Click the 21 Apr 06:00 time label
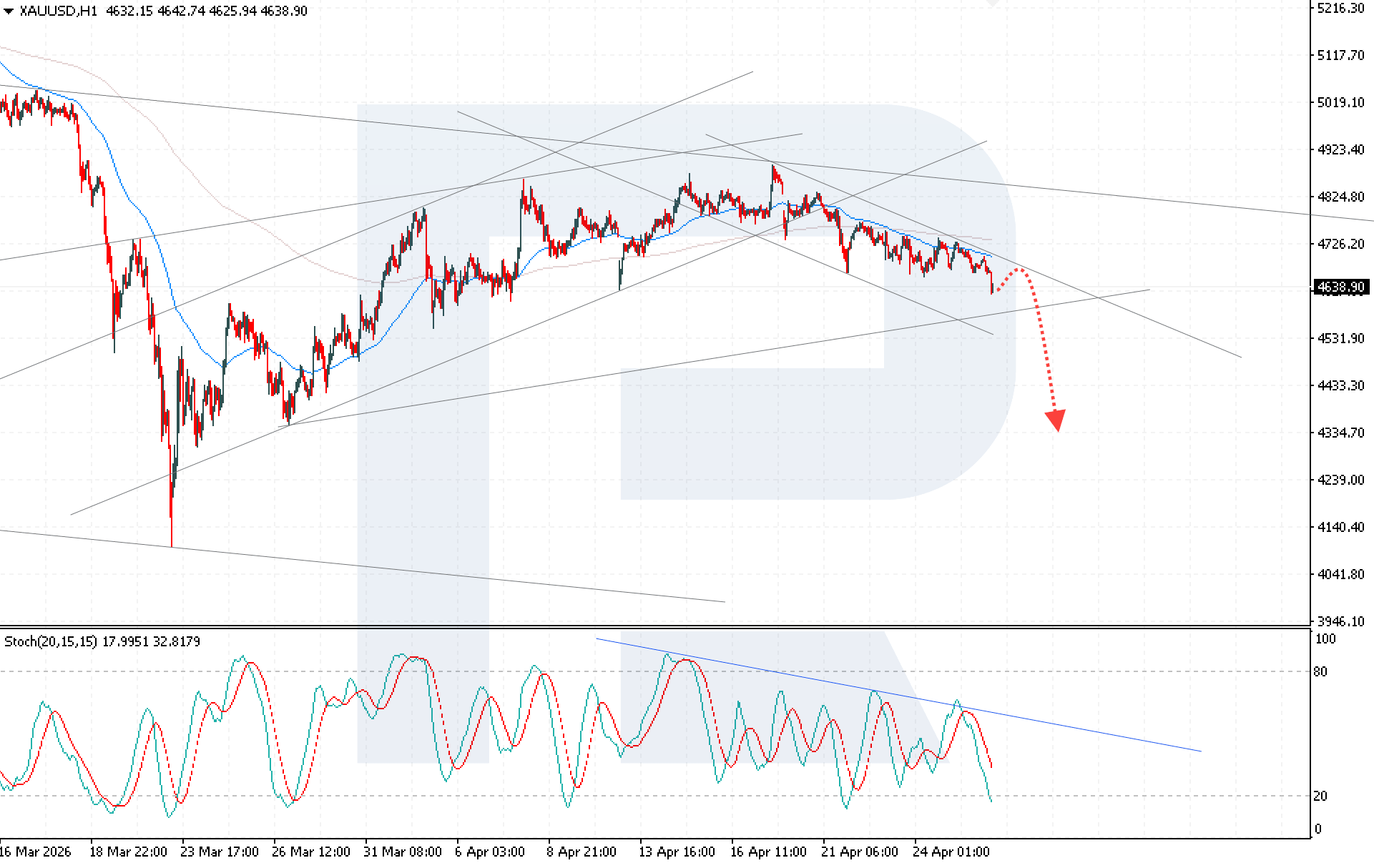Viewport: 1374px width, 868px height. [x=860, y=852]
